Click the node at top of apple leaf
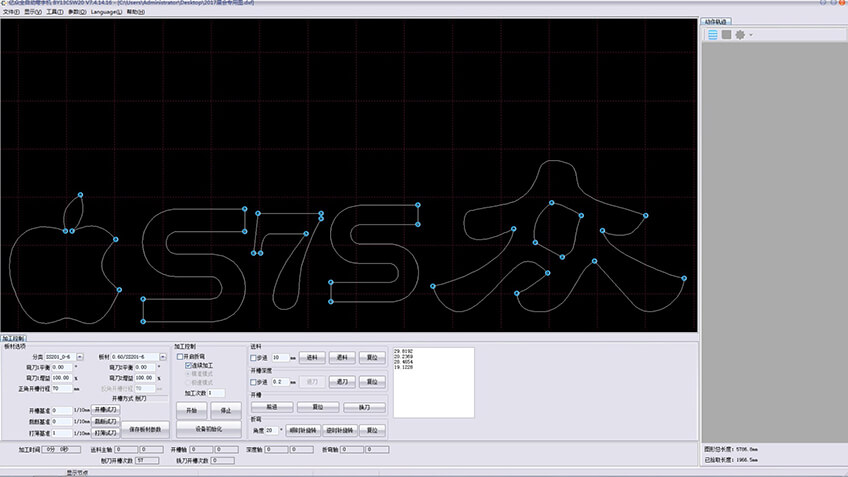The height and width of the screenshot is (477, 848). [x=80, y=194]
